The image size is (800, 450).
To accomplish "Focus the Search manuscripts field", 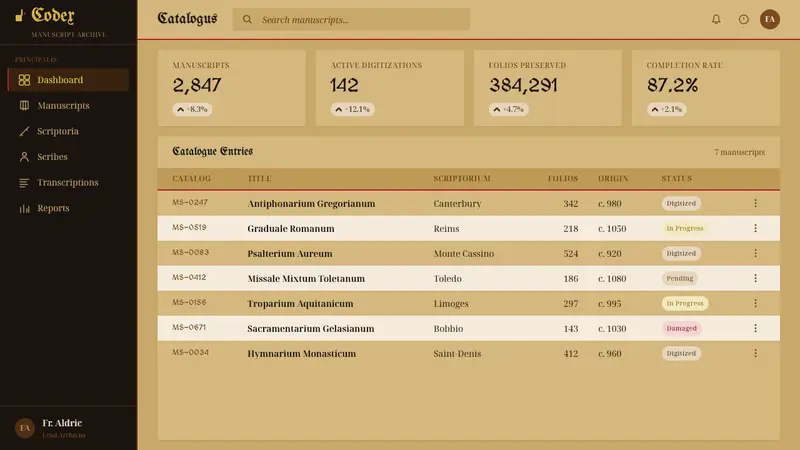I will (x=351, y=19).
